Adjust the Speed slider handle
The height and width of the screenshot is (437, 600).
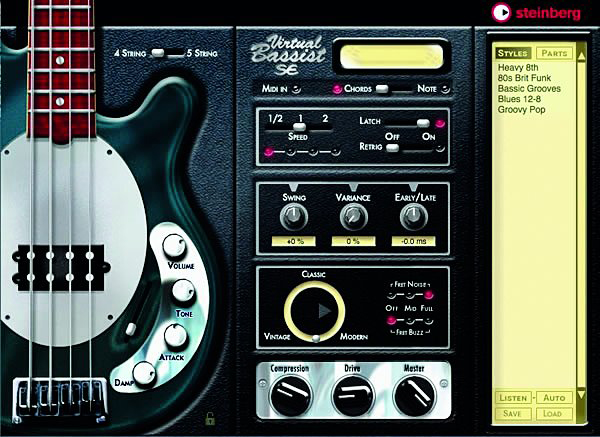pyautogui.click(x=299, y=127)
